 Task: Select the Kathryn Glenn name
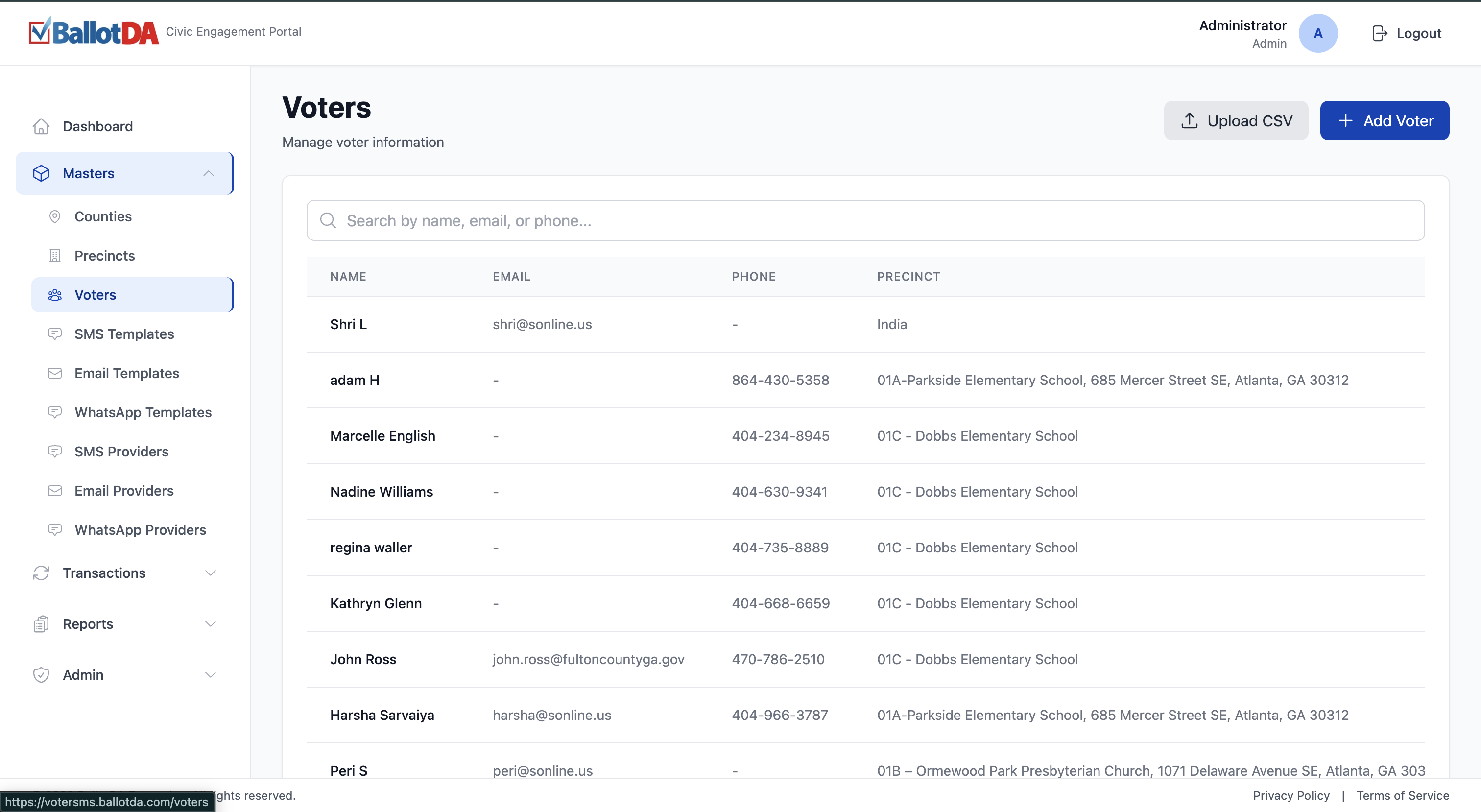pos(376,603)
